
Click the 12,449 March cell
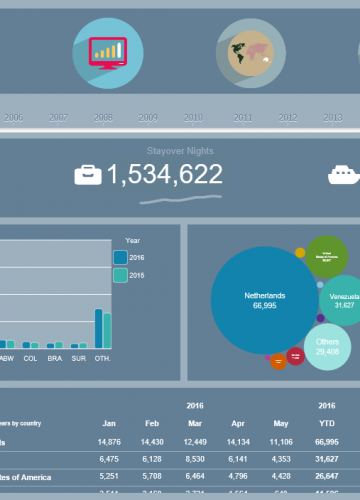(x=195, y=442)
